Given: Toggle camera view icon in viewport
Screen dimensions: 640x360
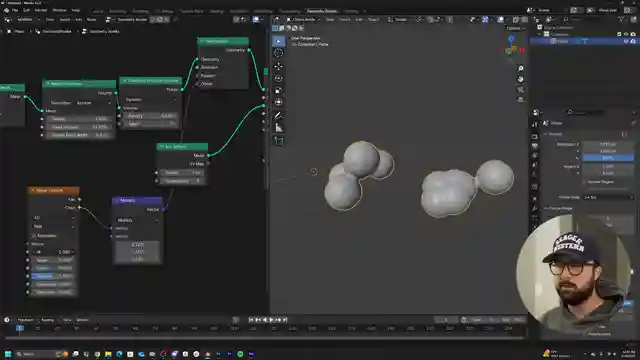Looking at the screenshot, I should click(520, 89).
